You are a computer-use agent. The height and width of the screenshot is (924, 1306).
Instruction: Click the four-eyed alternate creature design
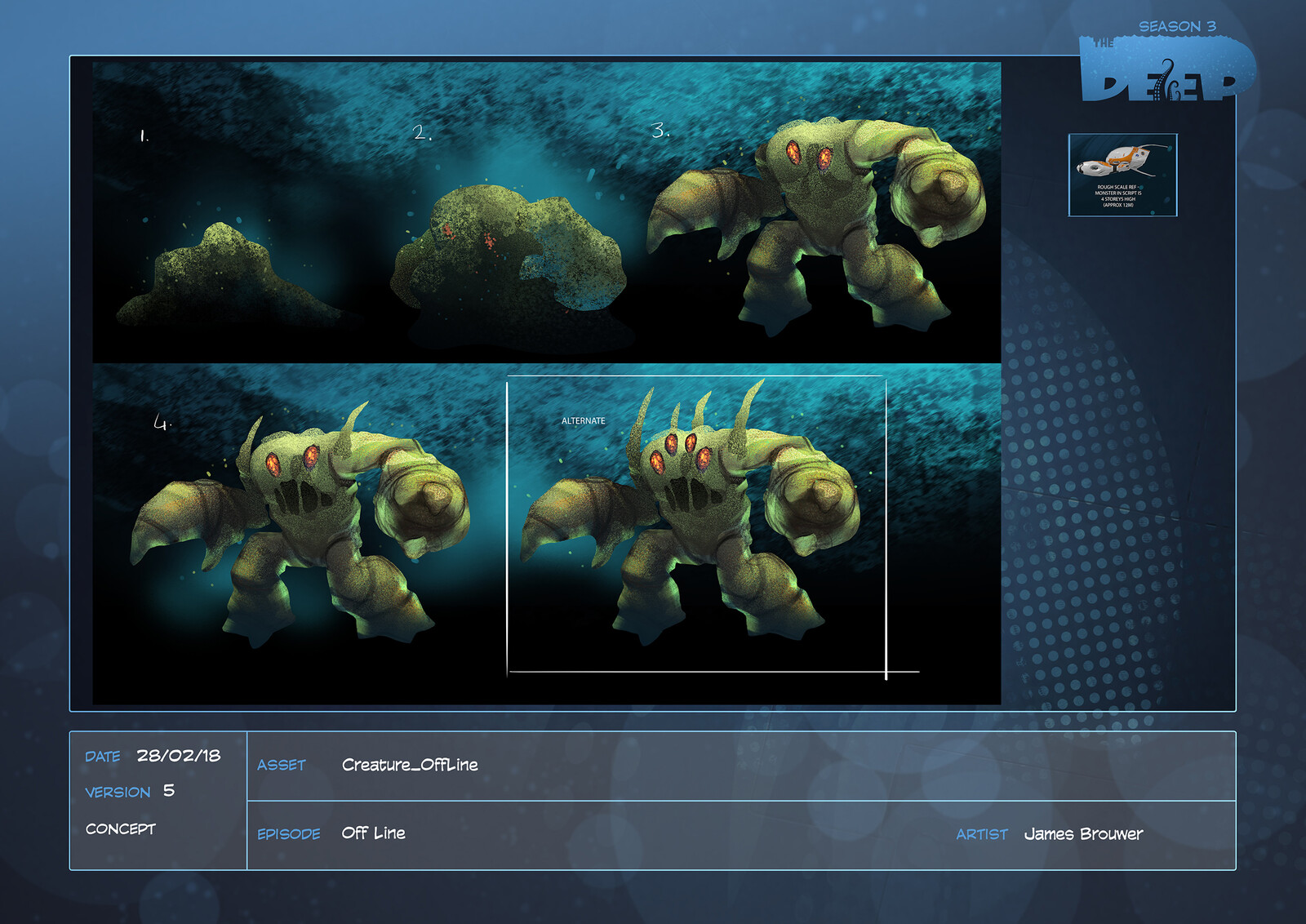click(692, 514)
